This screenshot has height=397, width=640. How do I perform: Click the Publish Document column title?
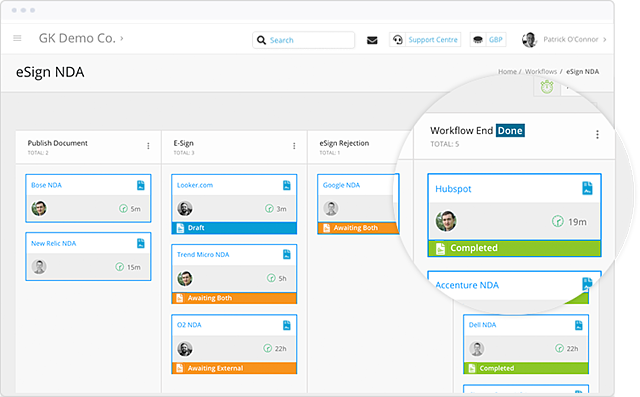coord(58,143)
